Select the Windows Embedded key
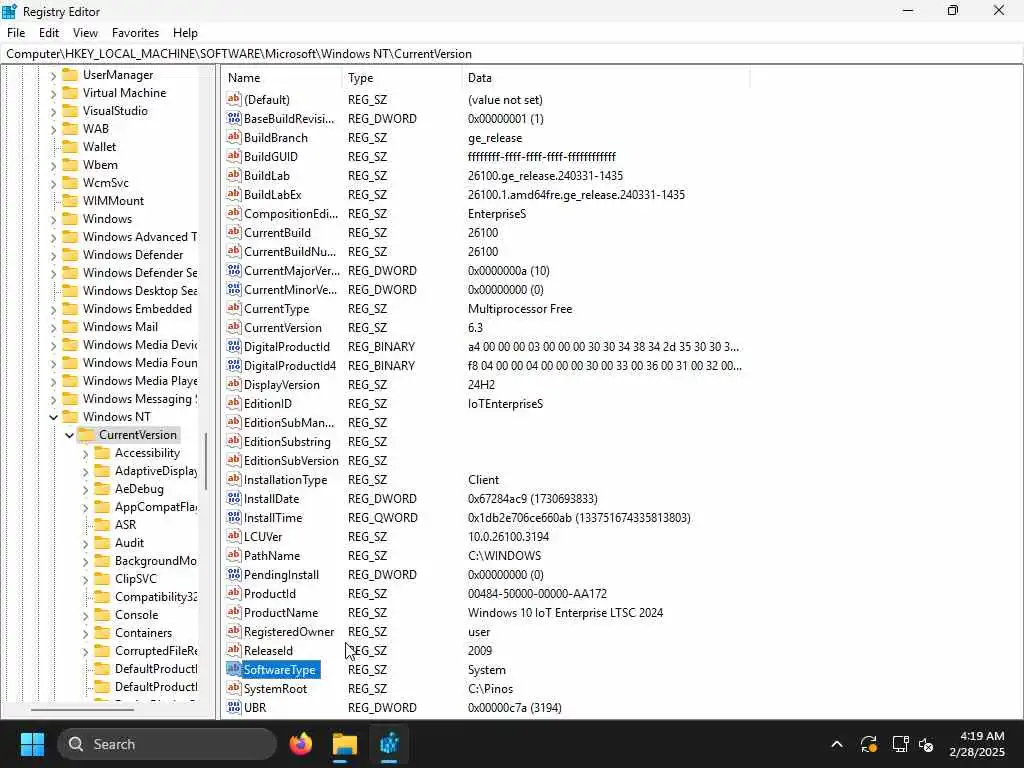 (x=137, y=309)
